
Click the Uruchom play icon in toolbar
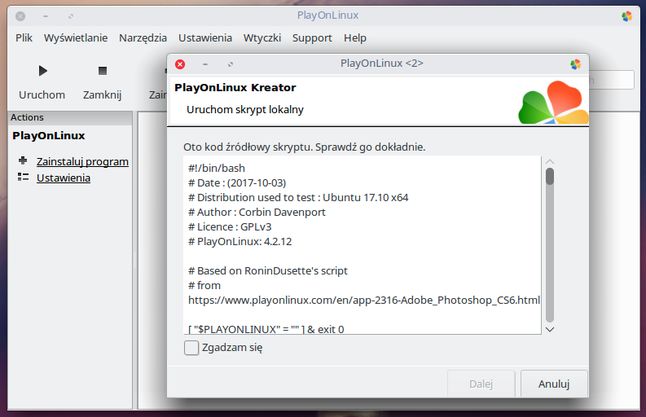42,70
